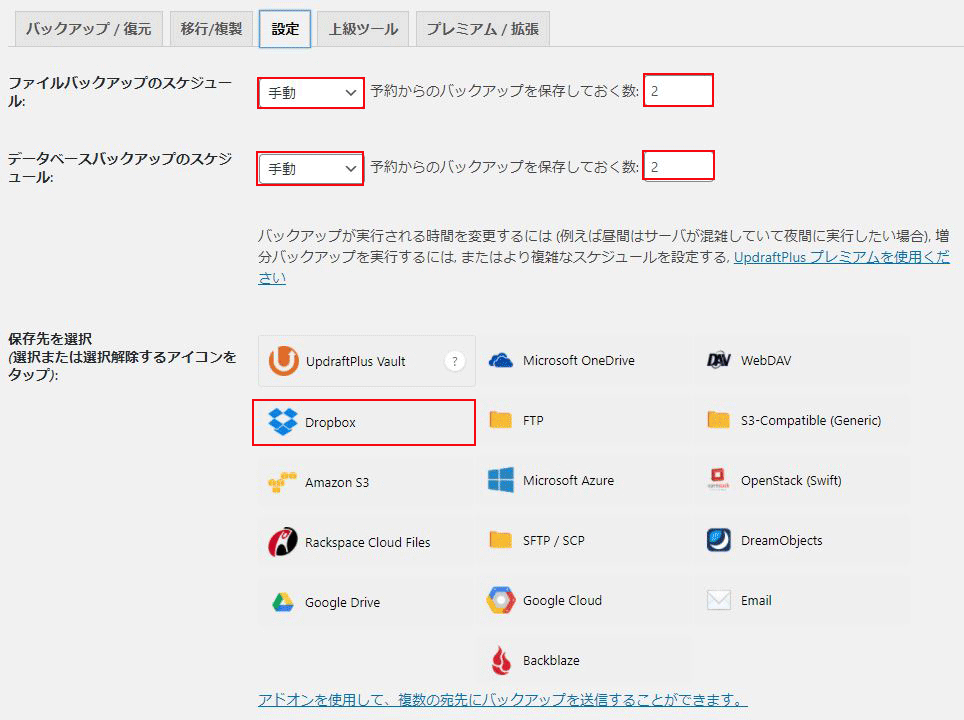Select the Dropbox storage icon
This screenshot has height=720, width=964.
click(283, 422)
